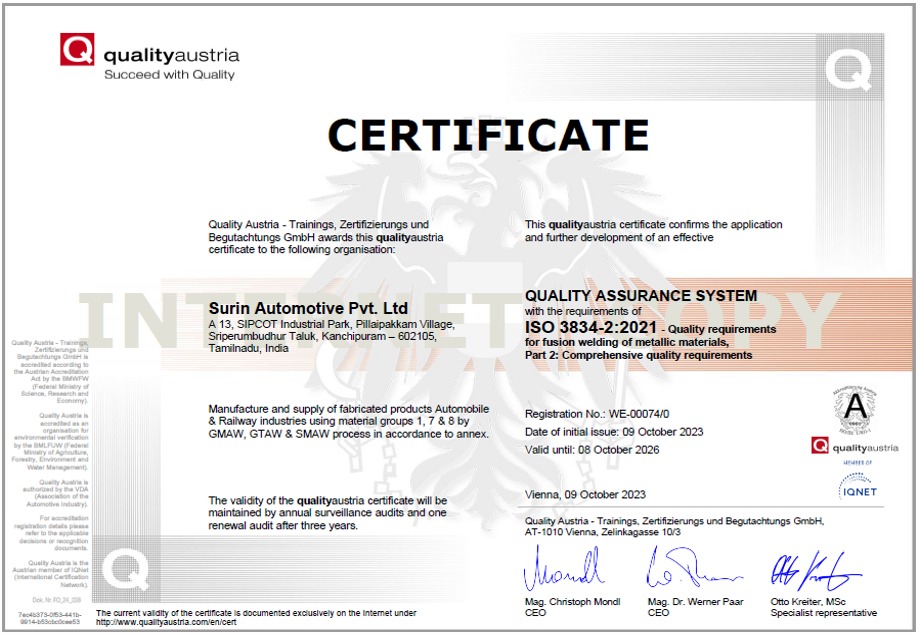This screenshot has height=635, width=920.
Task: Click the 'Succeed with Quality' tagline
Action: tap(169, 74)
